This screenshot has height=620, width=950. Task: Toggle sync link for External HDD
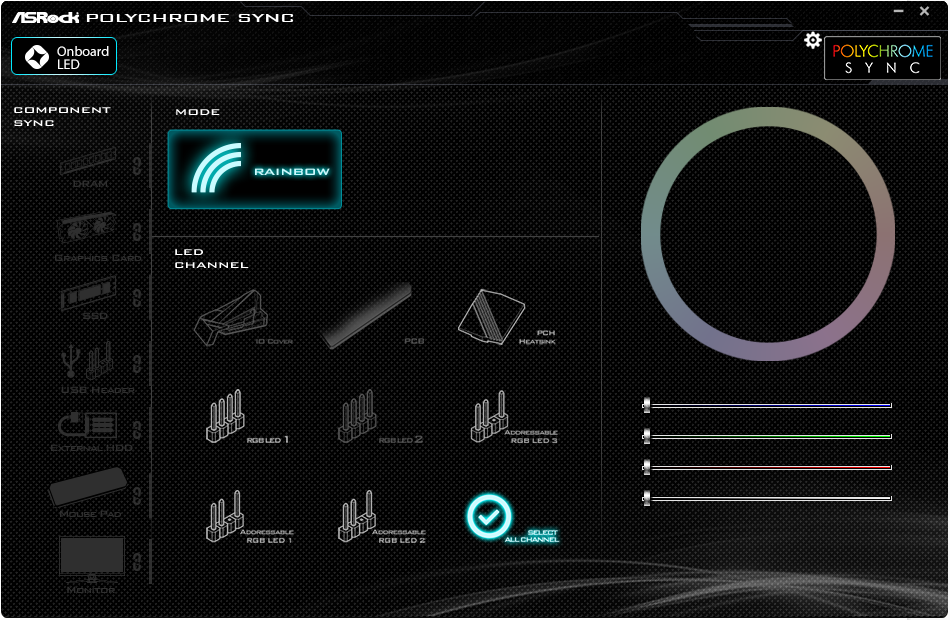pos(138,430)
